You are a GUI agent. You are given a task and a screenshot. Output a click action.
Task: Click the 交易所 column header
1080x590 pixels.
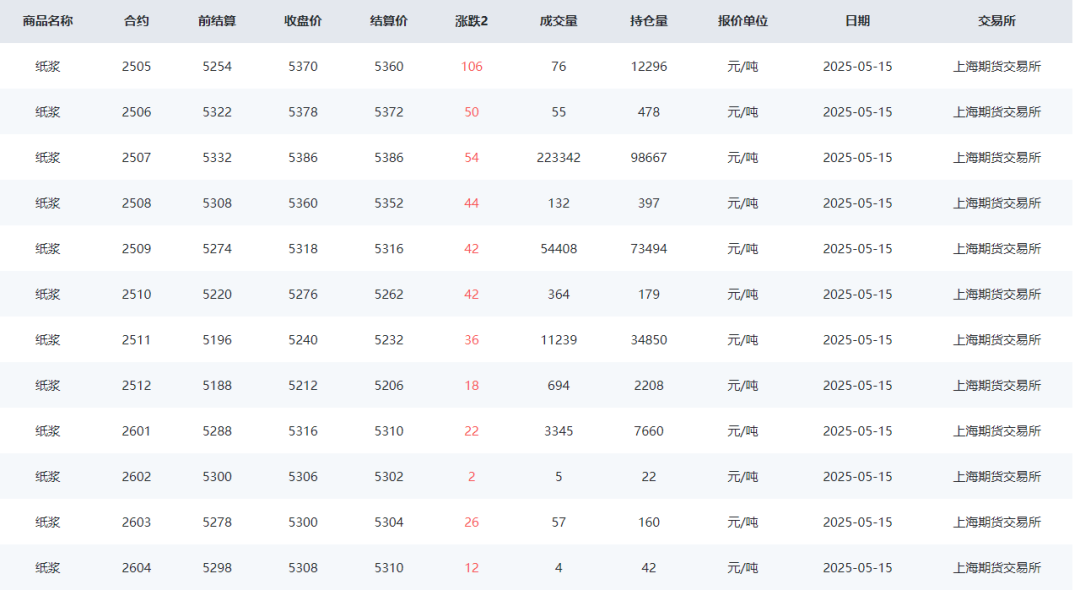pyautogui.click(x=997, y=21)
